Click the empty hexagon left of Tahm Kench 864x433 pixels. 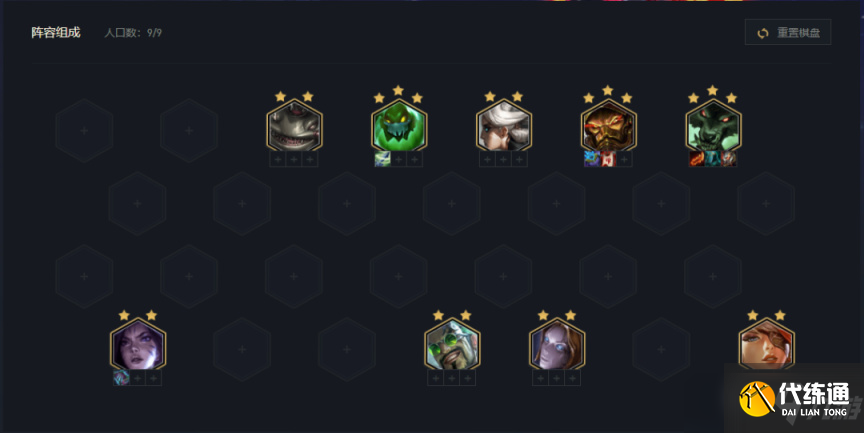[x=189, y=131]
